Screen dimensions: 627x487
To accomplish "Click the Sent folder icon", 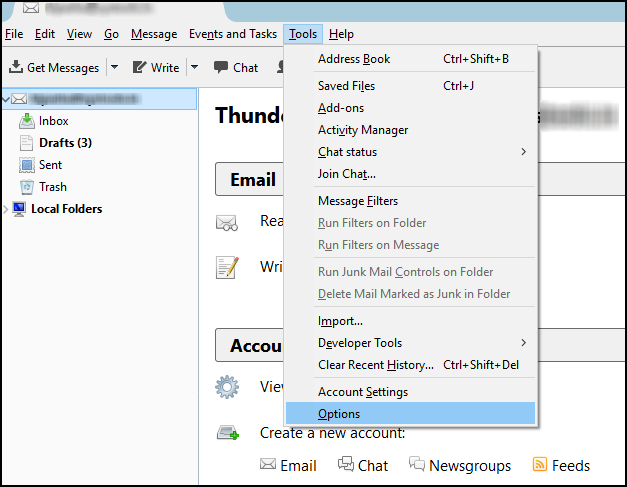I will click(26, 165).
